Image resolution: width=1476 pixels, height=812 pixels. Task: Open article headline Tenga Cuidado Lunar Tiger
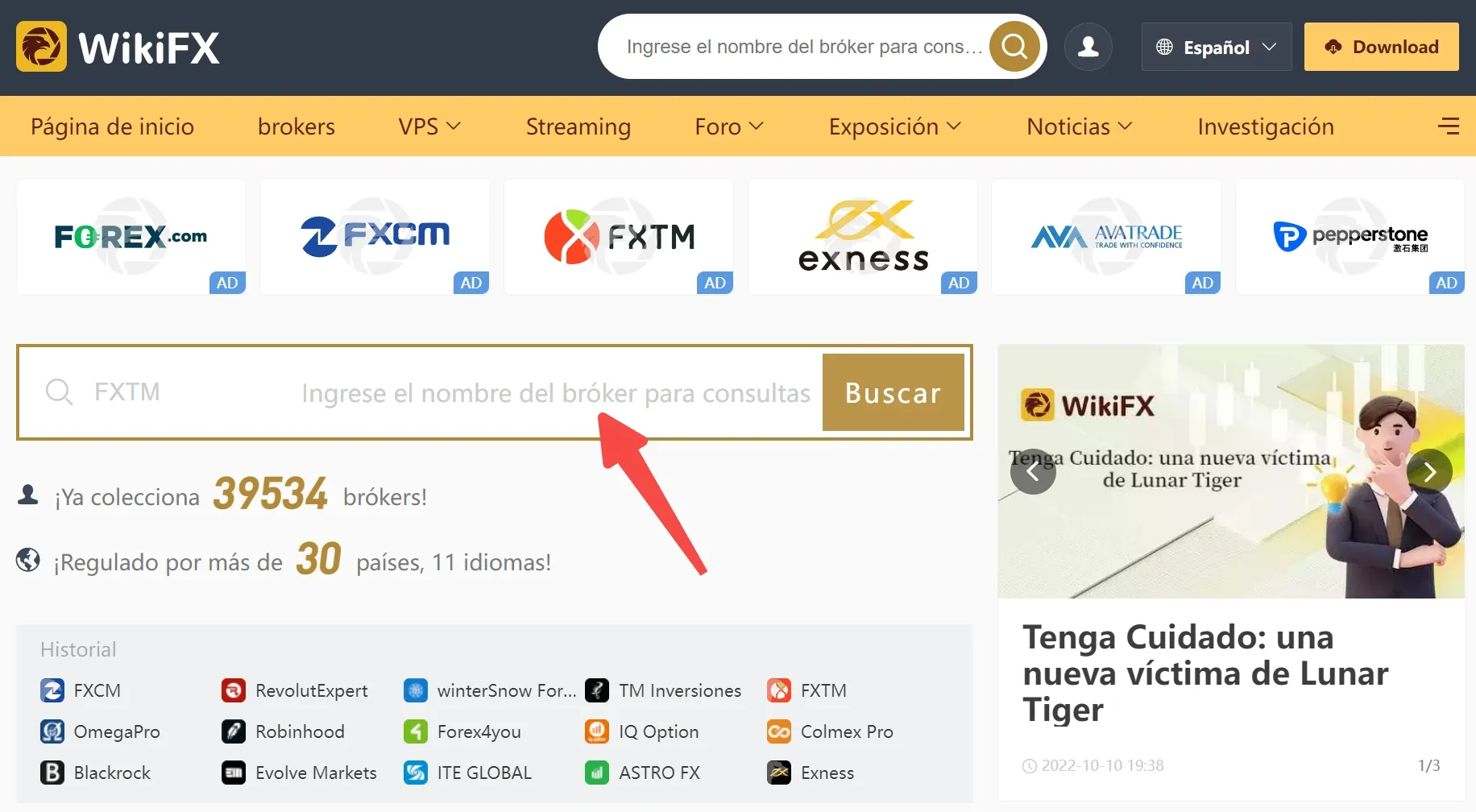1205,673
